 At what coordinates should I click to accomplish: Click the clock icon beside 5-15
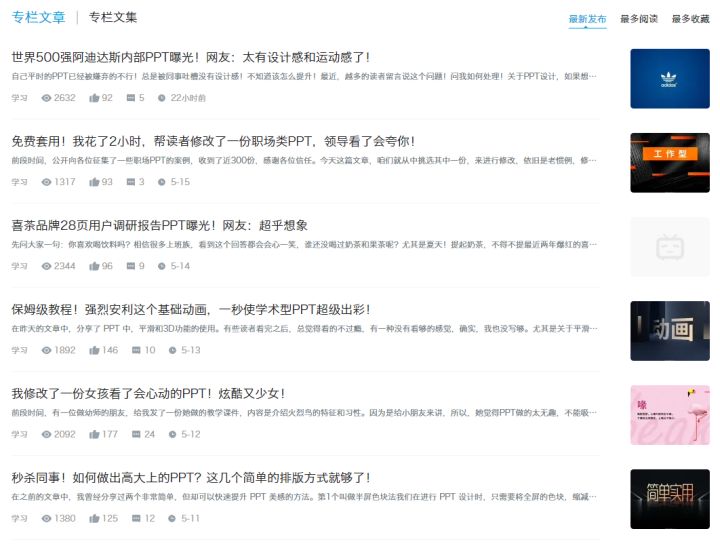pyautogui.click(x=162, y=182)
